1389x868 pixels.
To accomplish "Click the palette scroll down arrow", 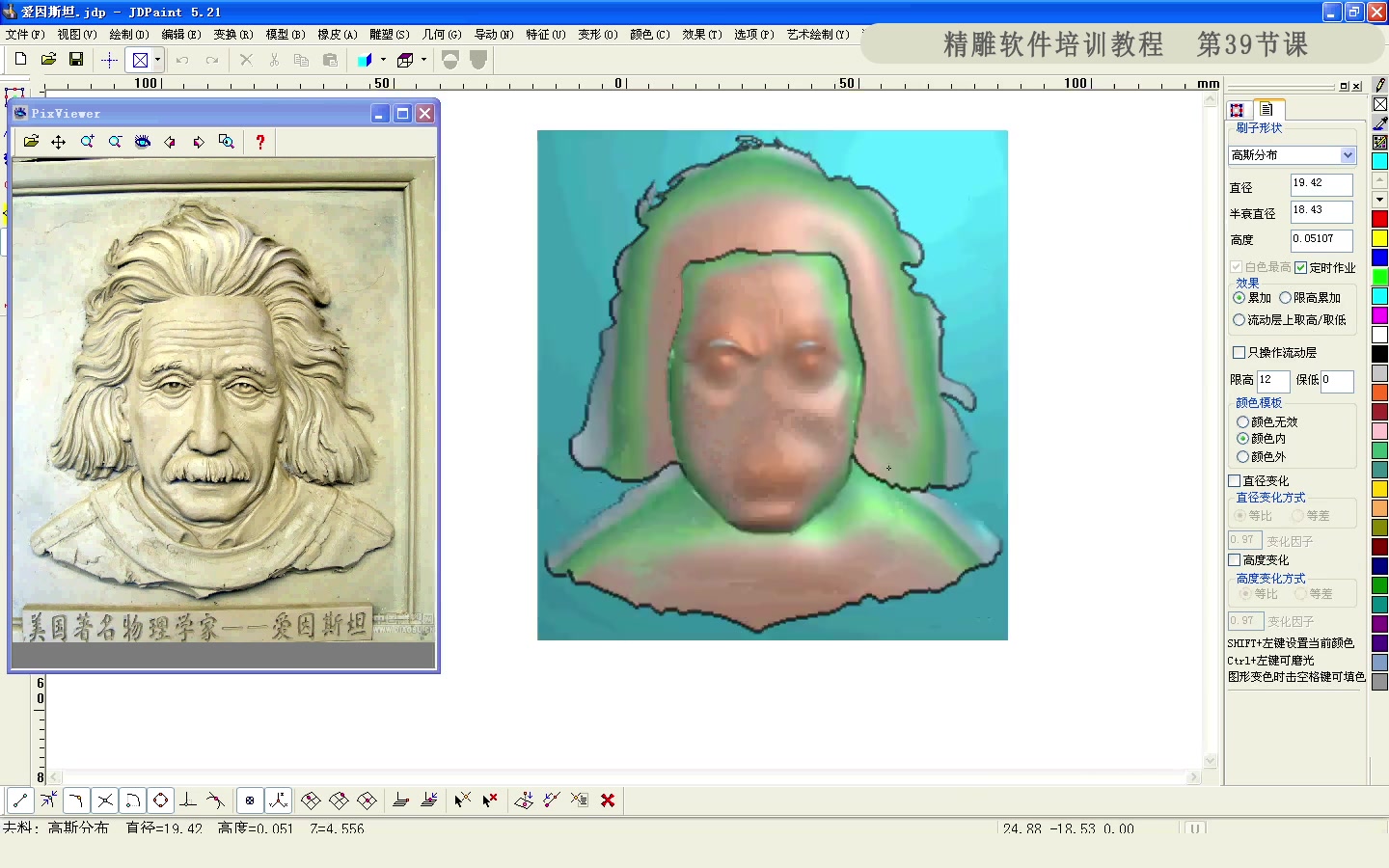I will pyautogui.click(x=1380, y=200).
